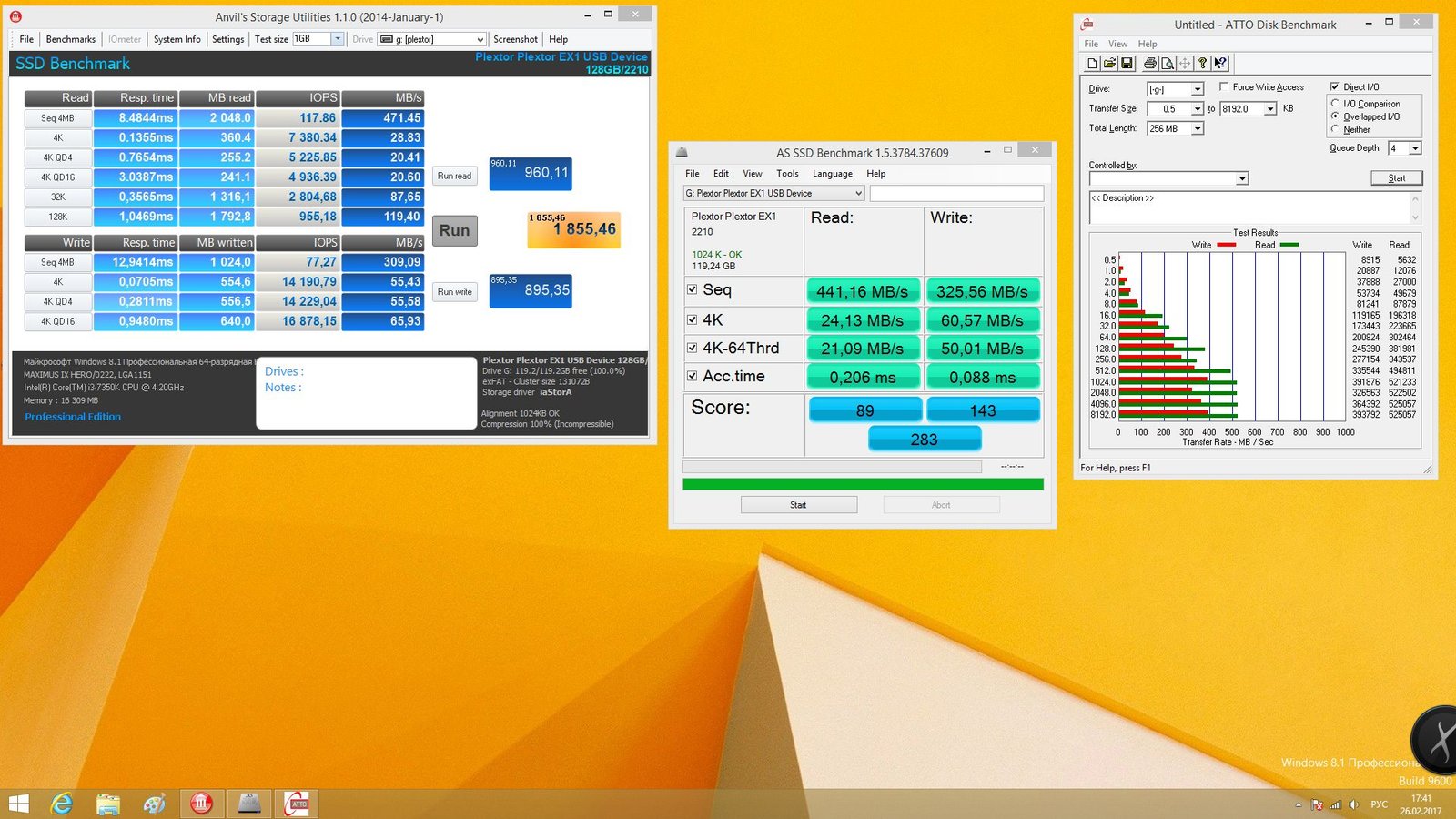Viewport: 1456px width, 819px height.
Task: Click the Print icon in ATTO toolbar
Action: (1150, 63)
